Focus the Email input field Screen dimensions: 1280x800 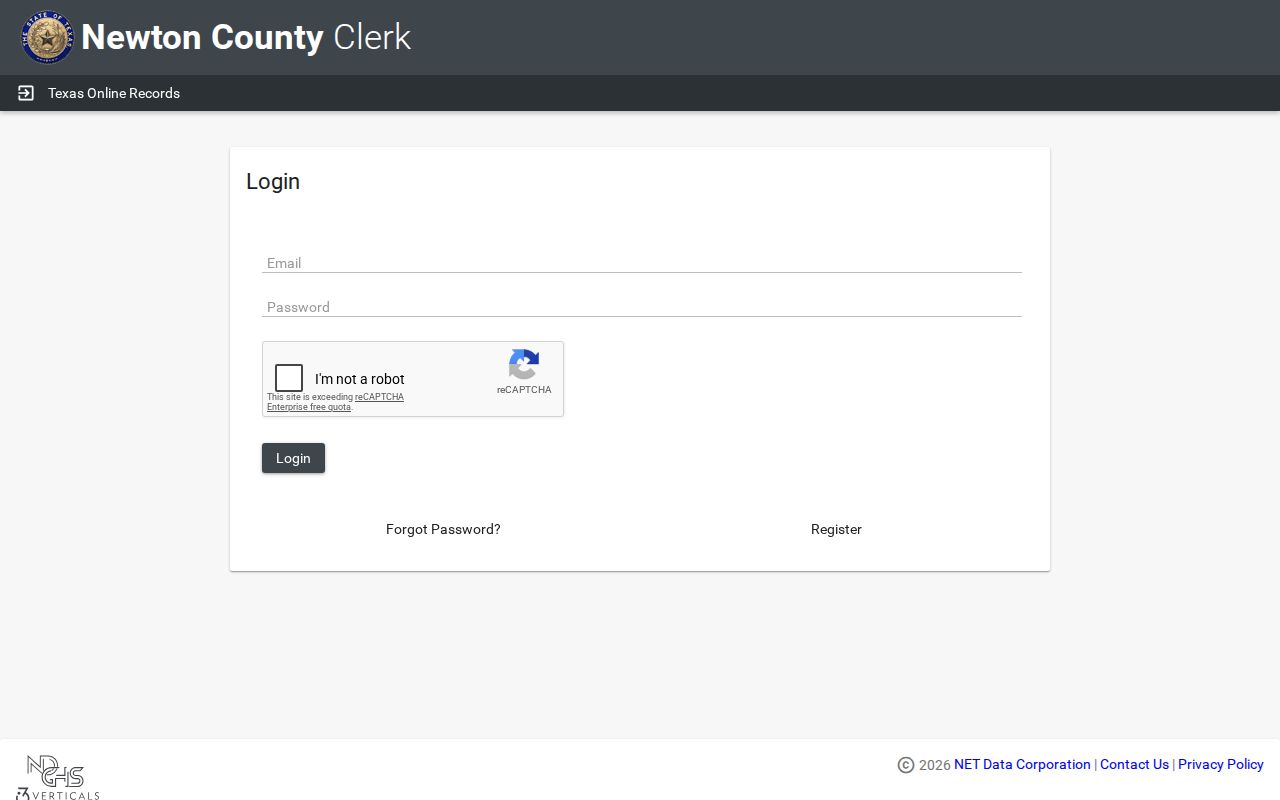coord(642,262)
